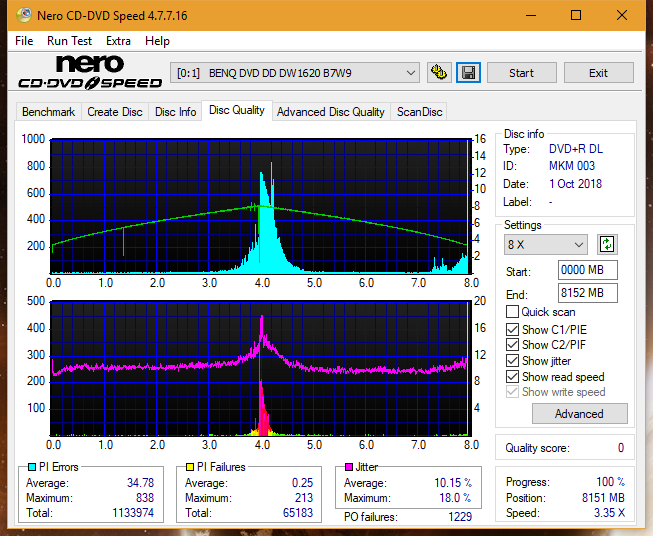Viewport: 653px width, 536px height.
Task: Click PI Failures maximum 213
Action: [304, 498]
